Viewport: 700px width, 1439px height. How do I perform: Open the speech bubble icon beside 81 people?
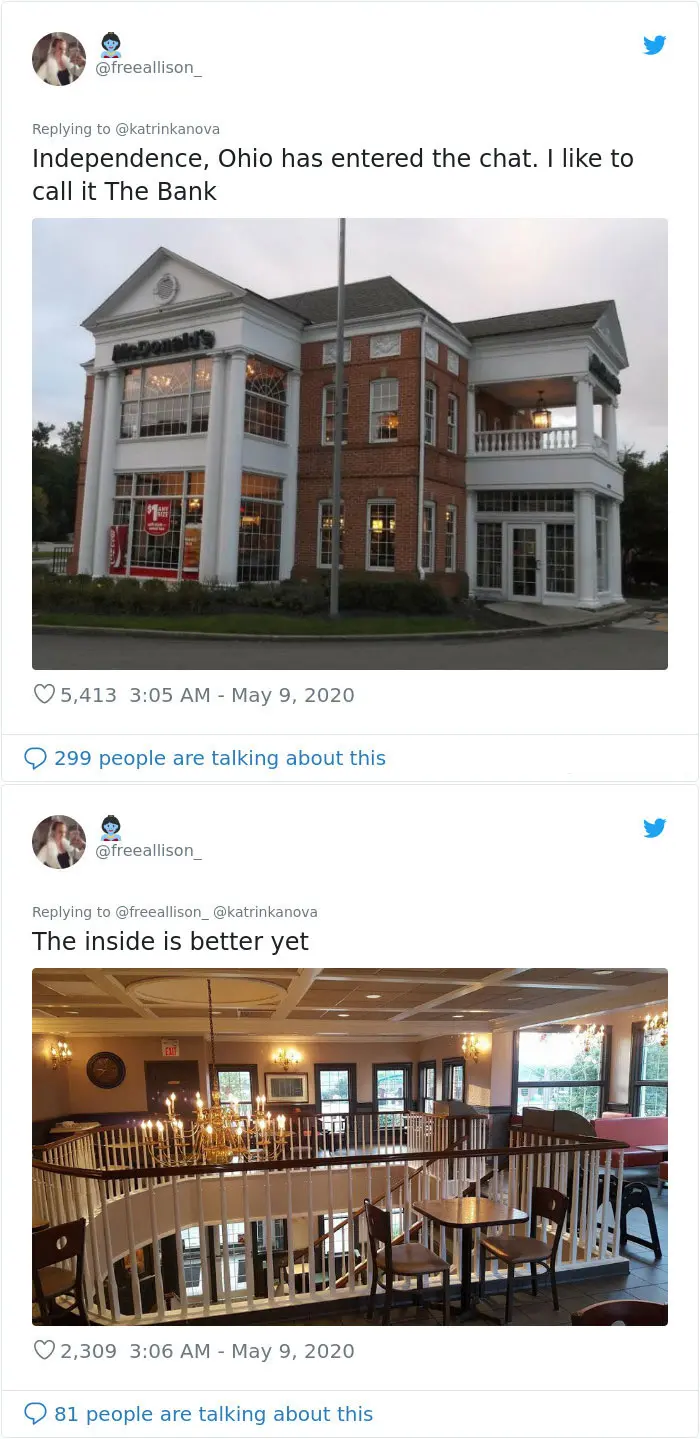coord(35,1414)
